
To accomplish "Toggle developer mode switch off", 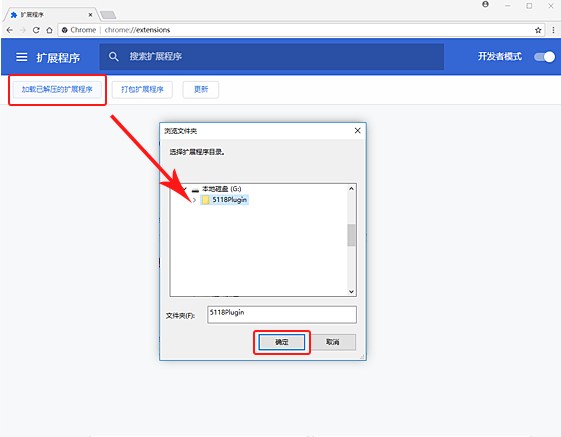I will [x=544, y=57].
